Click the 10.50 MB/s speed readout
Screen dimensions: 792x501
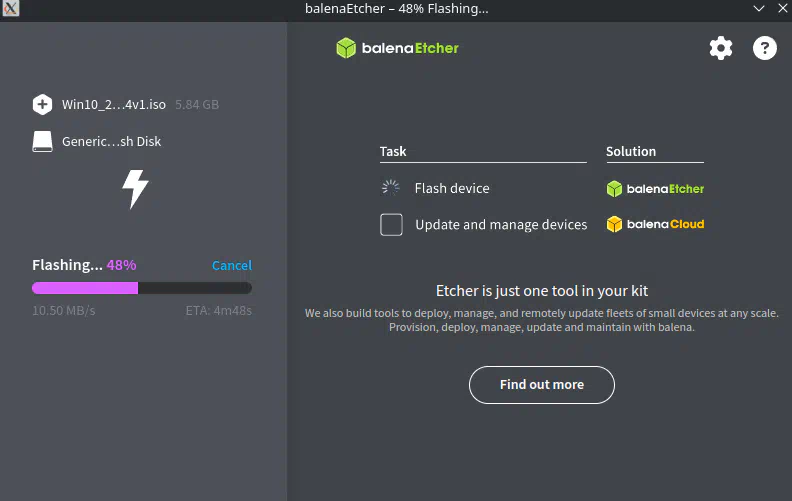tap(64, 311)
